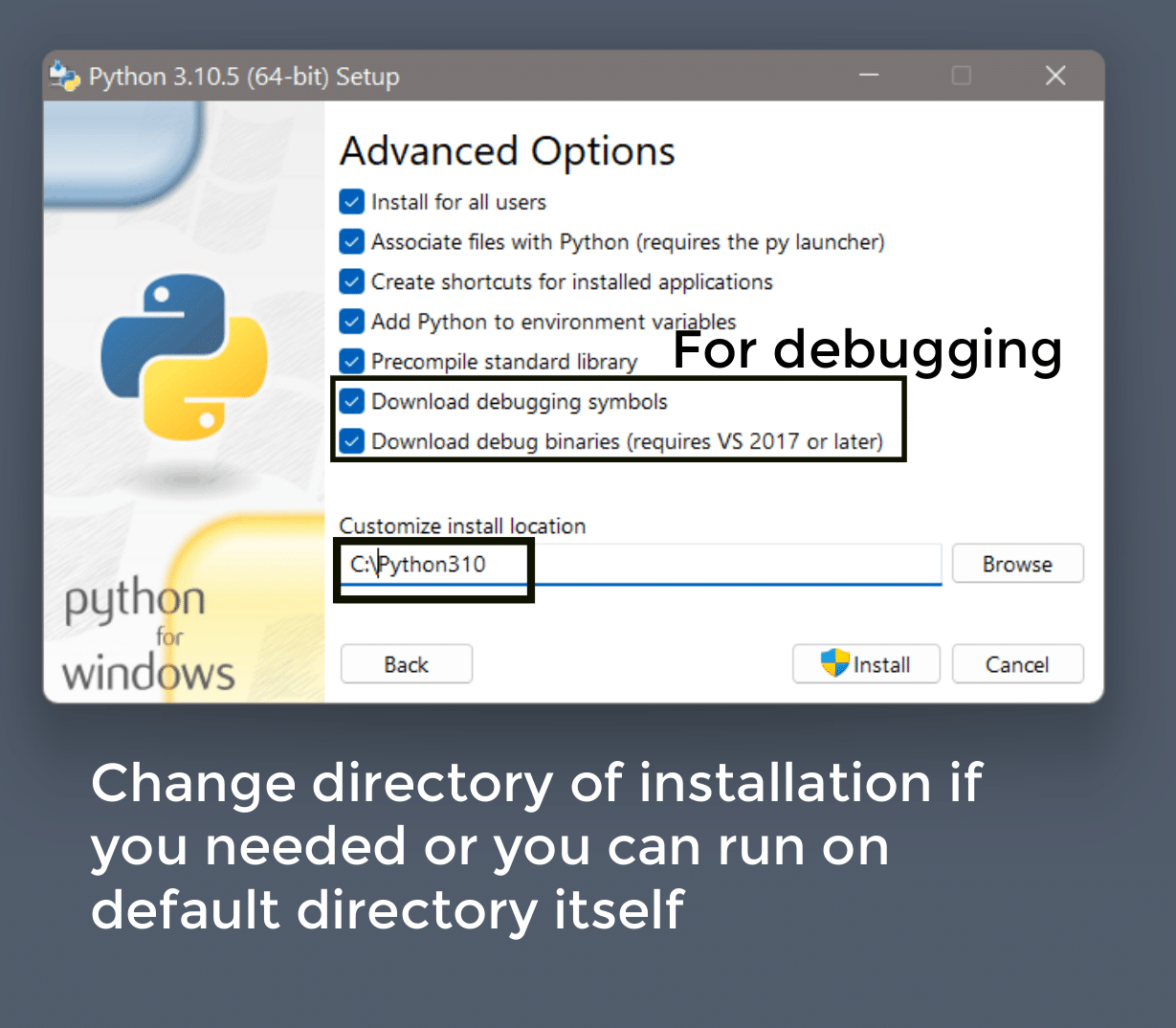The image size is (1176, 1028).
Task: Toggle Associate files with Python checkbox
Action: 352,242
